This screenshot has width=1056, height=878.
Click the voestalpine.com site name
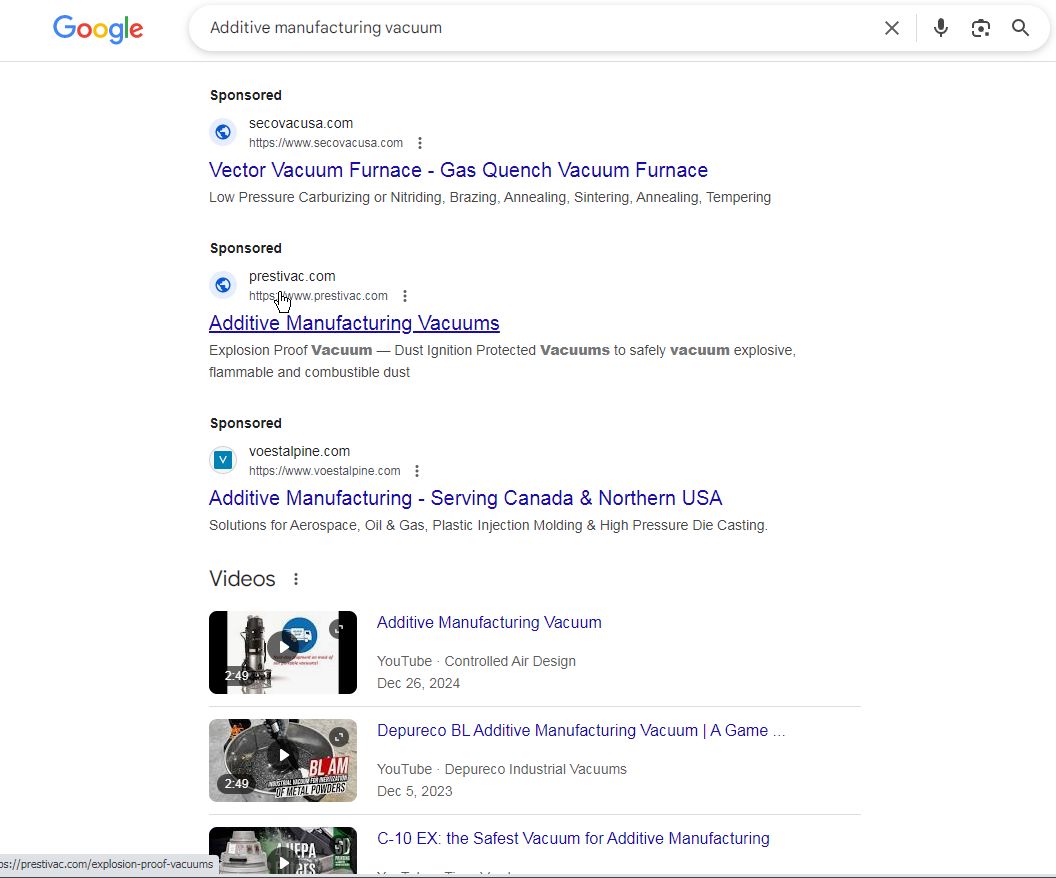click(300, 451)
